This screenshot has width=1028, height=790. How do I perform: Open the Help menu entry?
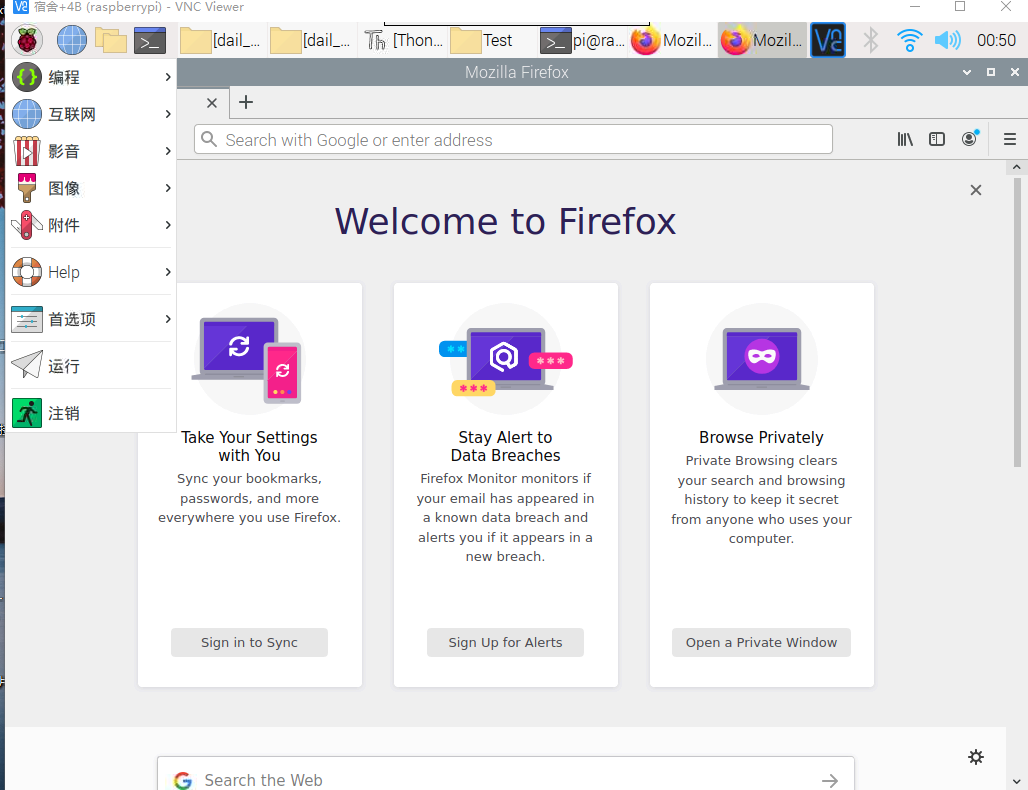(91, 272)
